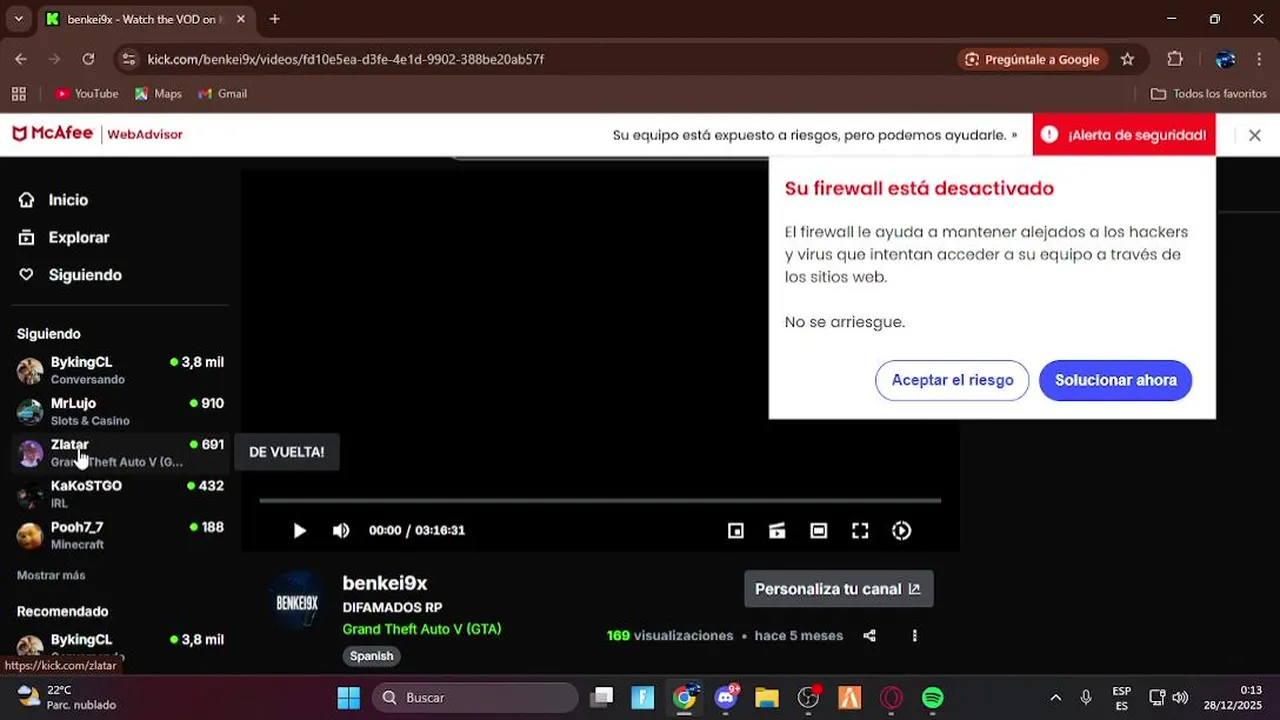1280x720 pixels.
Task: Bookmark this page with star icon
Action: click(x=1127, y=59)
